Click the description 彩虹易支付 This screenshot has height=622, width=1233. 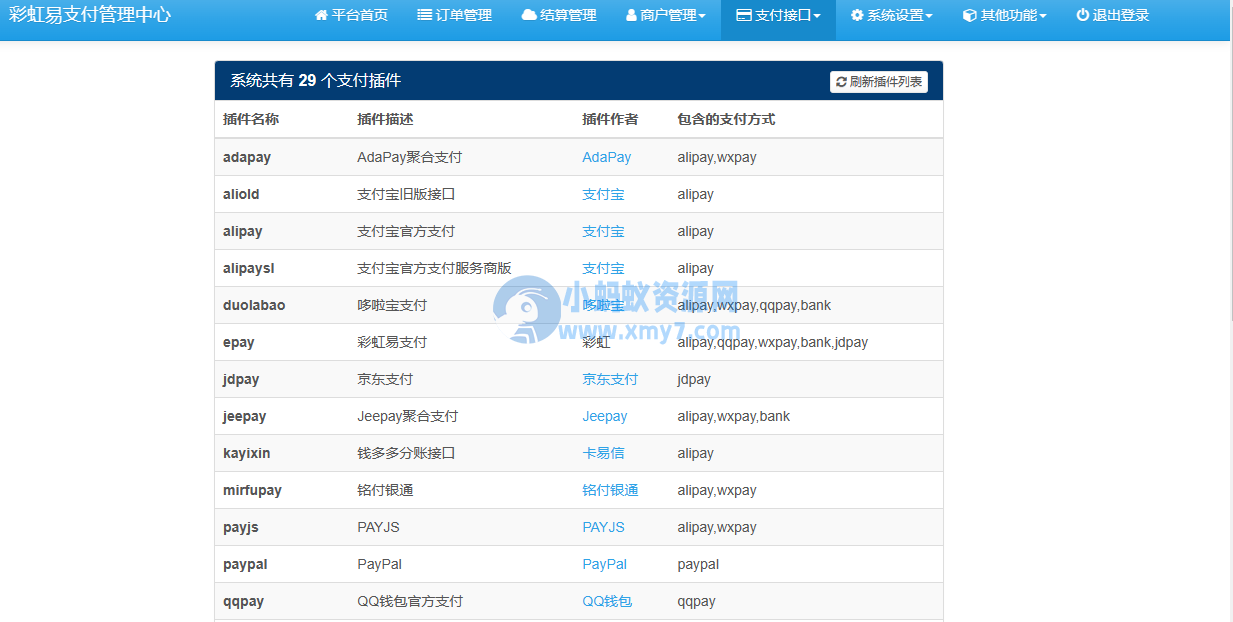392,342
